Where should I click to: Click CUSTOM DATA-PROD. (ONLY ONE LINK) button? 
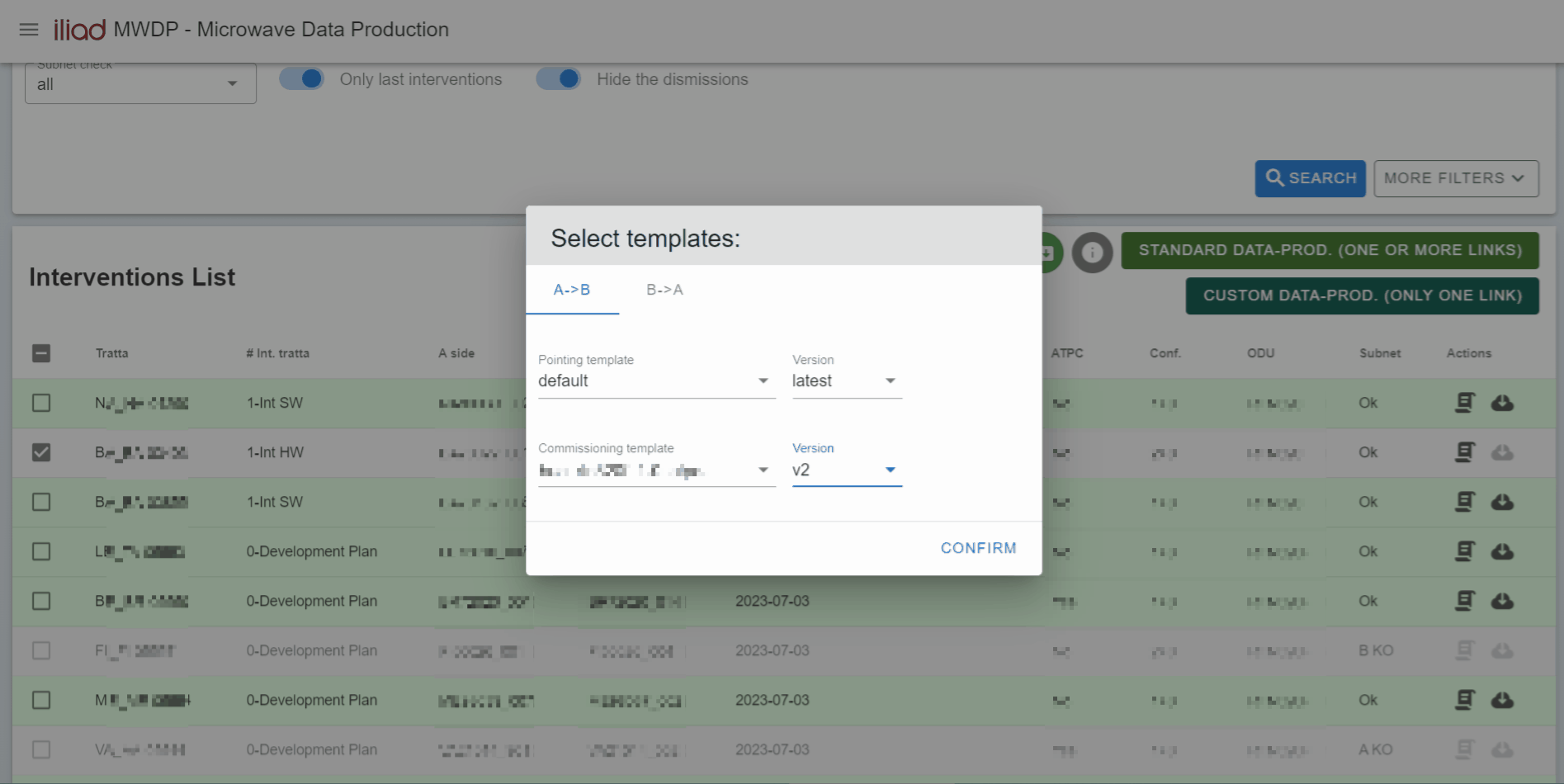click(x=1362, y=295)
